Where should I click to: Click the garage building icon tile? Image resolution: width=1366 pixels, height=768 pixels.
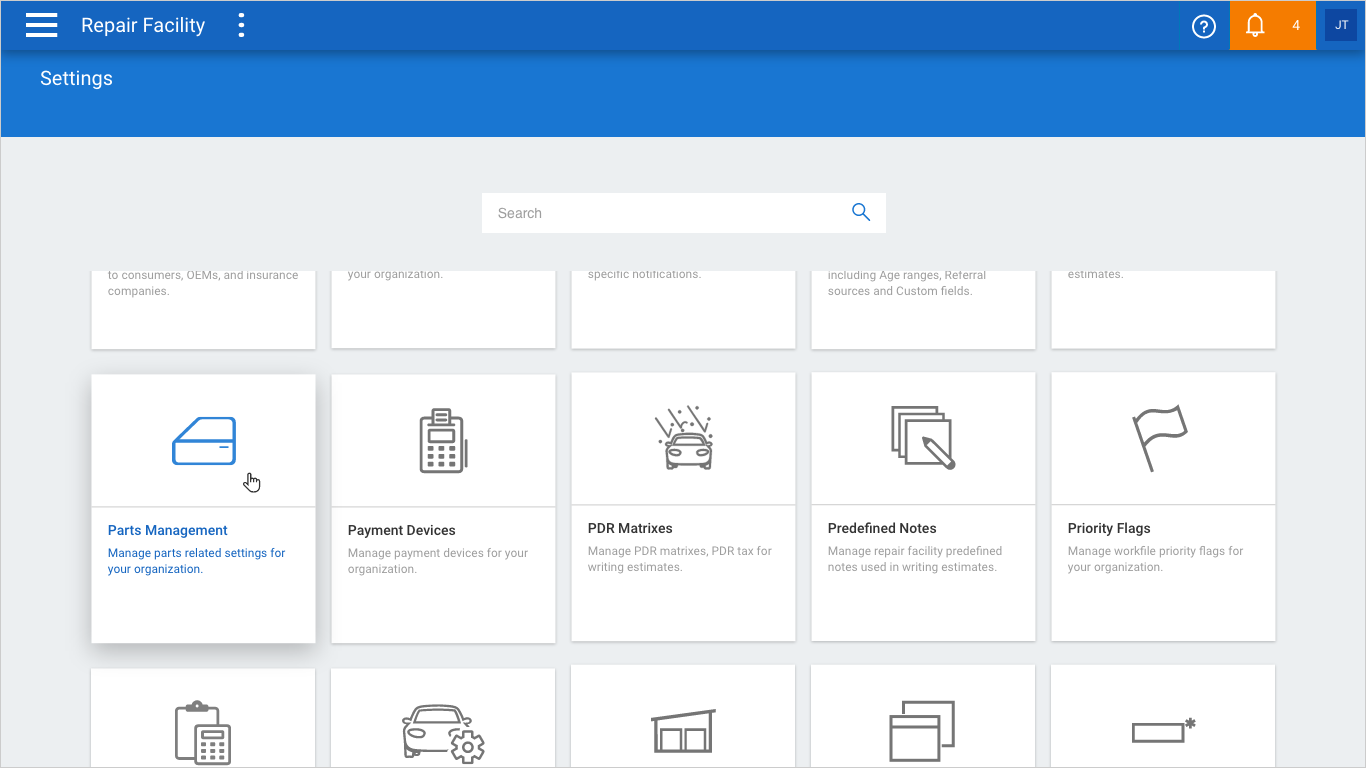click(x=683, y=732)
